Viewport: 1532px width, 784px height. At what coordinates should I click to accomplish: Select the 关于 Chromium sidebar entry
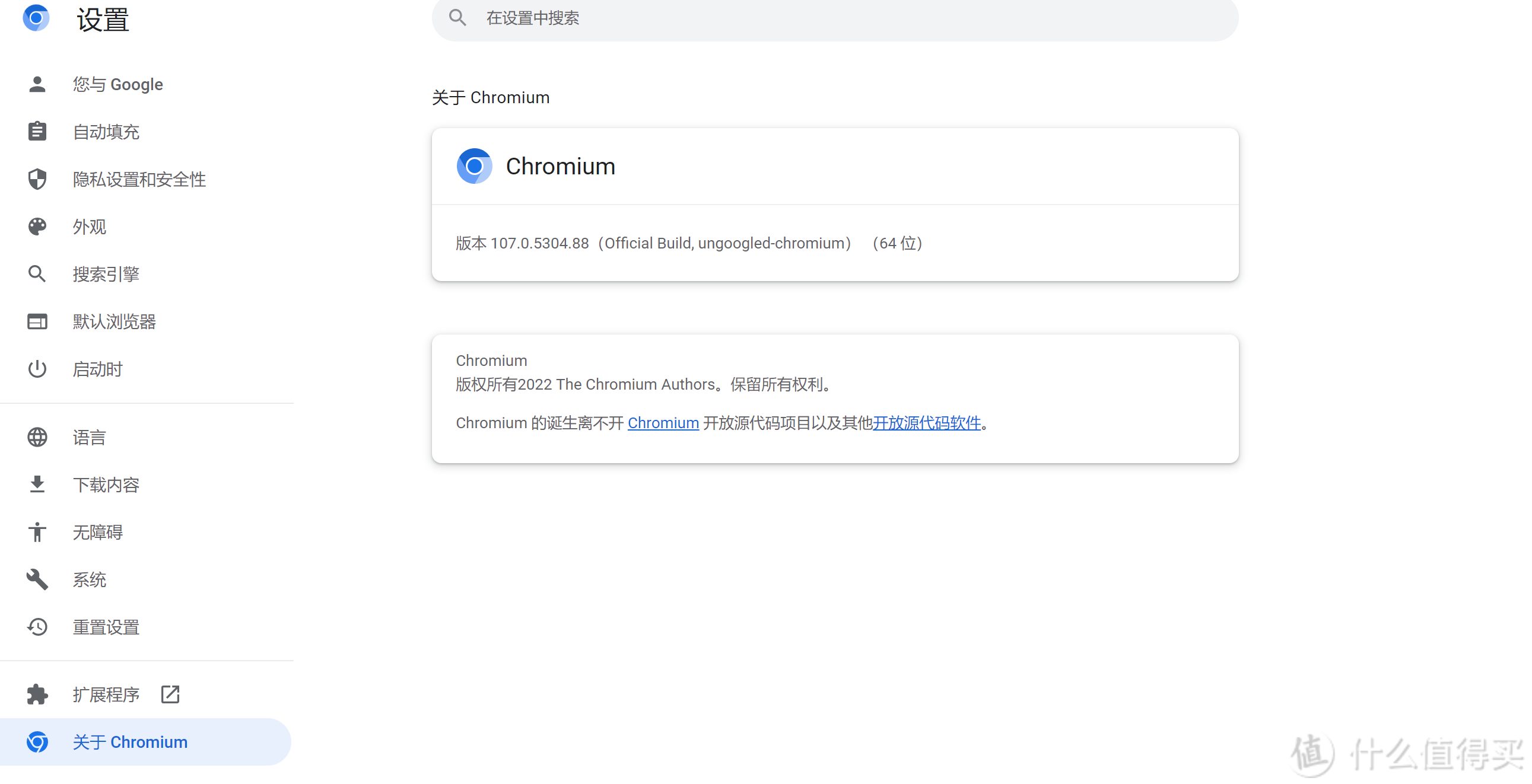click(130, 742)
